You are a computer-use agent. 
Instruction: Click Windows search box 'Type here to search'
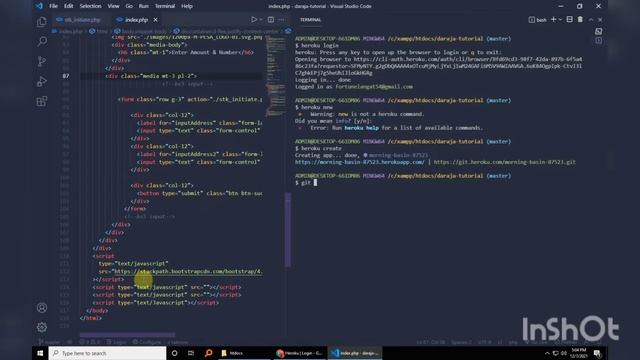(x=107, y=353)
